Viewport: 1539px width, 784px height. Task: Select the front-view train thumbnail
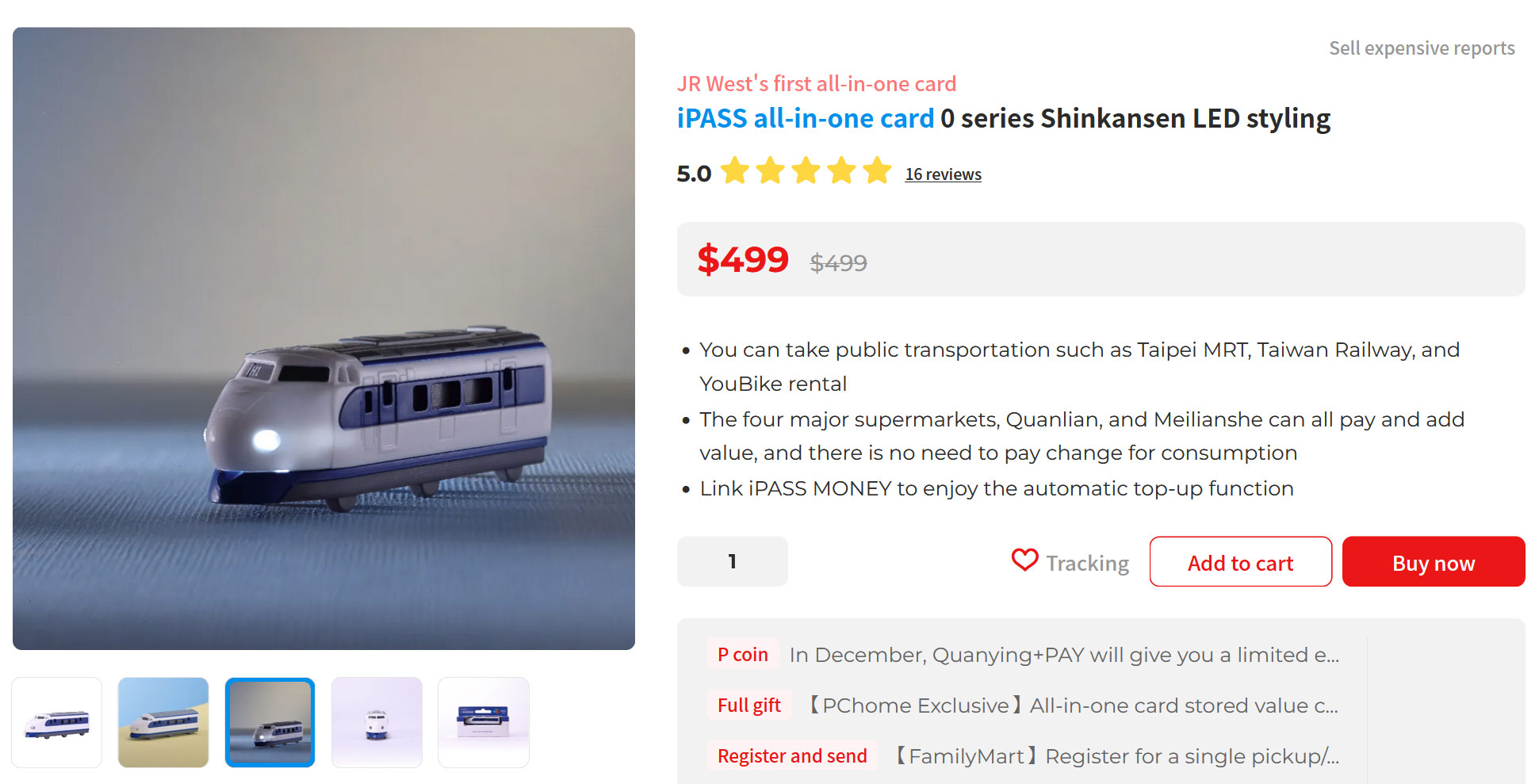coord(377,722)
